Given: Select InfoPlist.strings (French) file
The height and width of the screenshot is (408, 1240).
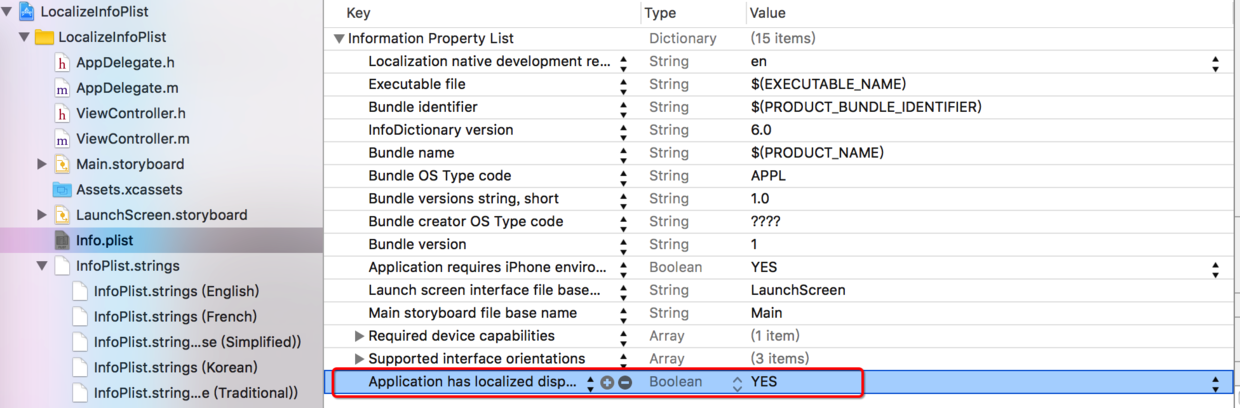Looking at the screenshot, I should 175,316.
